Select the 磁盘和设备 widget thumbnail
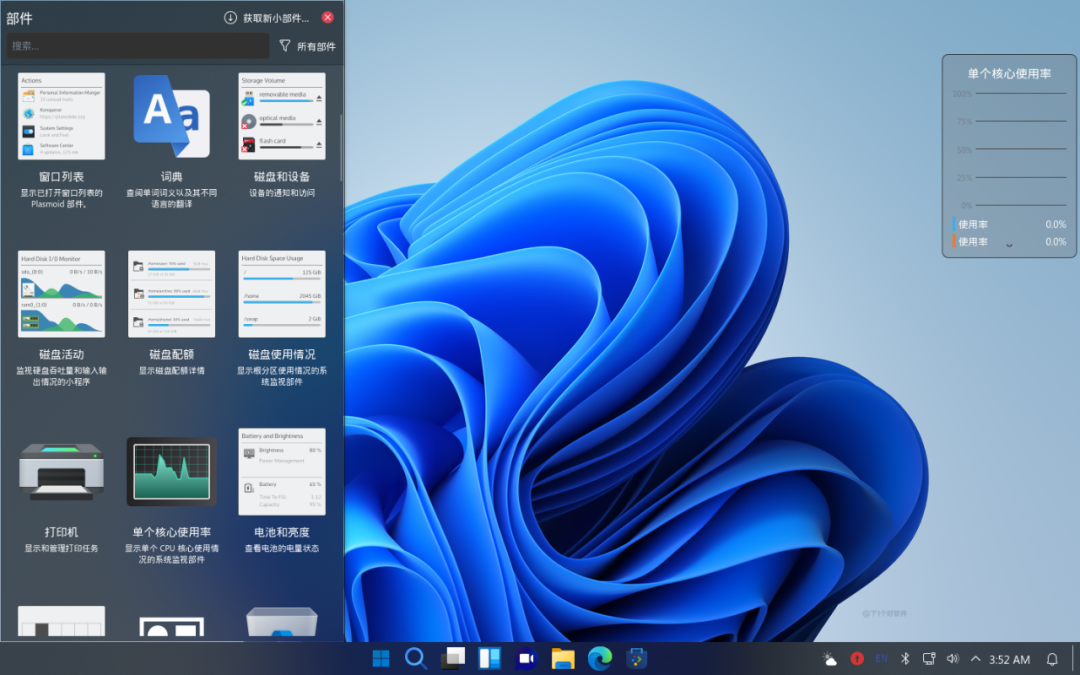Screen dimensions: 1080x675 (281, 116)
